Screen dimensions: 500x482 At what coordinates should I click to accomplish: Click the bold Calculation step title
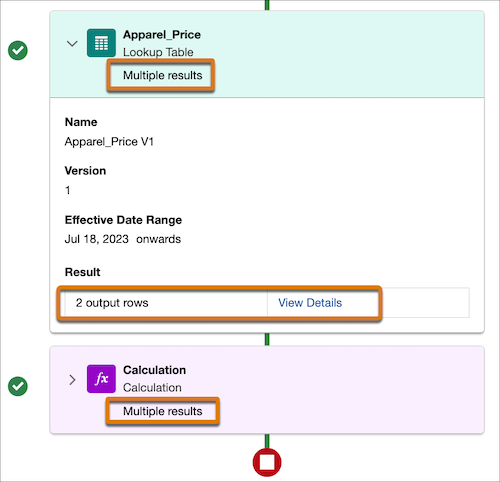[154, 370]
